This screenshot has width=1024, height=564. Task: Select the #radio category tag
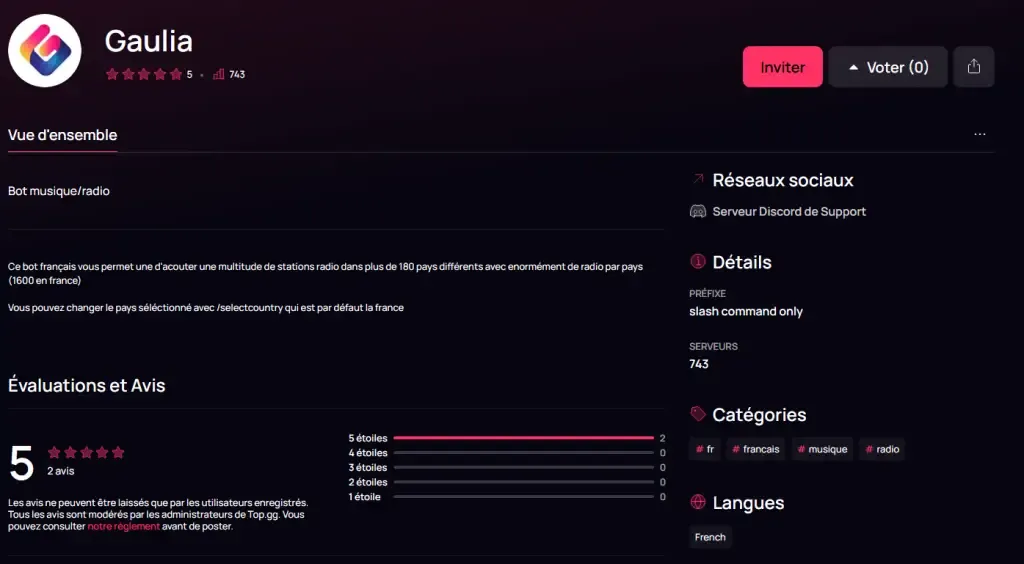point(882,449)
